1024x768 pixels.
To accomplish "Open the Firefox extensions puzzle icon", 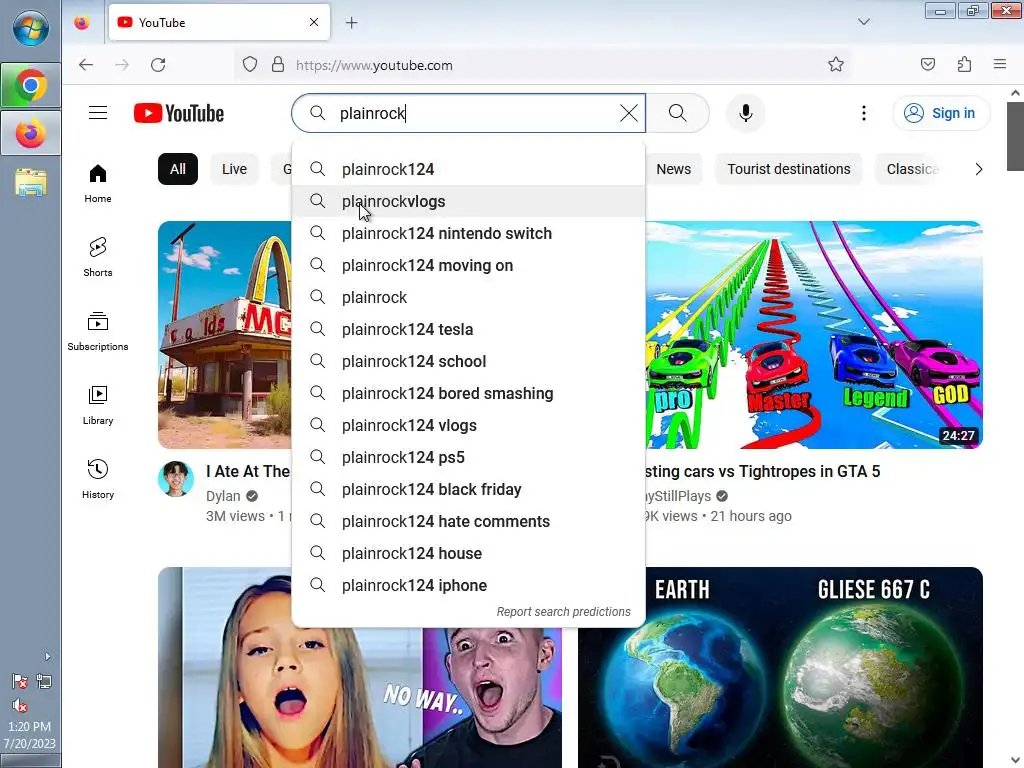I will [964, 64].
